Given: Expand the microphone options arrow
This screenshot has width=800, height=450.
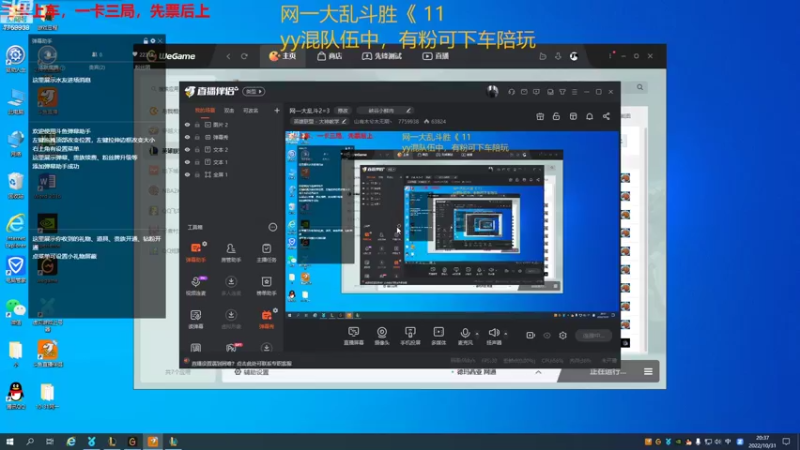Looking at the screenshot, I should coord(477,334).
